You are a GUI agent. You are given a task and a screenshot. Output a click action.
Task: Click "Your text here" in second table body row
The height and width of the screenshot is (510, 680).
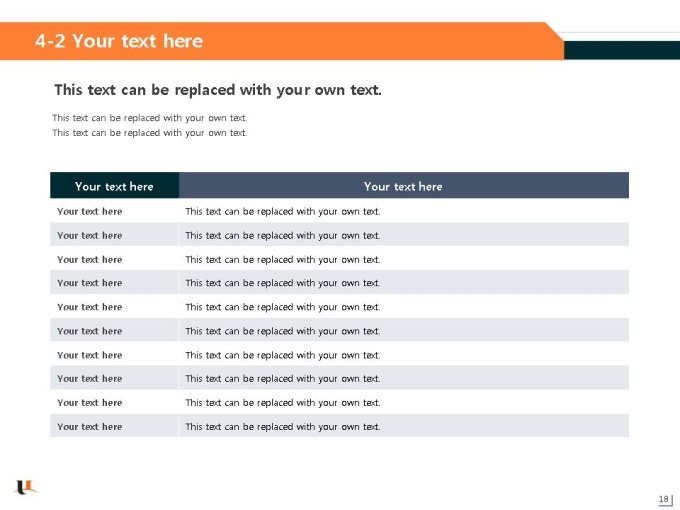[x=90, y=235]
